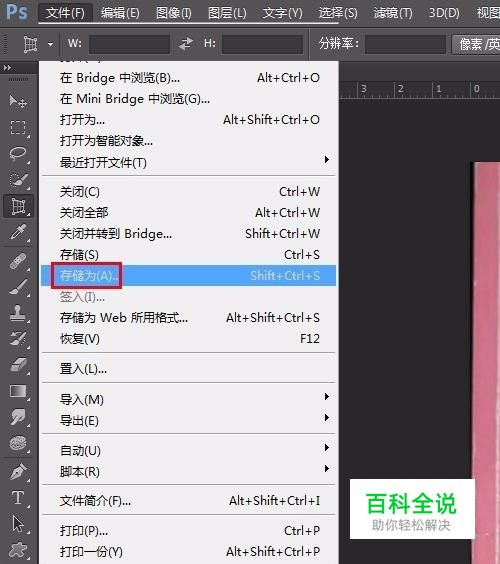Viewport: 500px width, 564px height.
Task: Open the 图层(L) menu
Action: tap(227, 13)
